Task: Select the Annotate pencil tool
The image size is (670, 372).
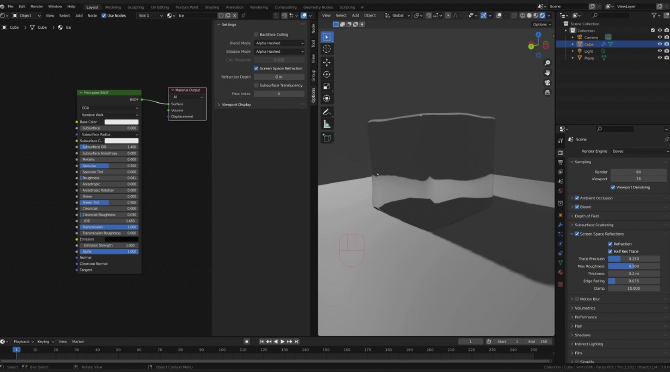Action: pos(327,112)
